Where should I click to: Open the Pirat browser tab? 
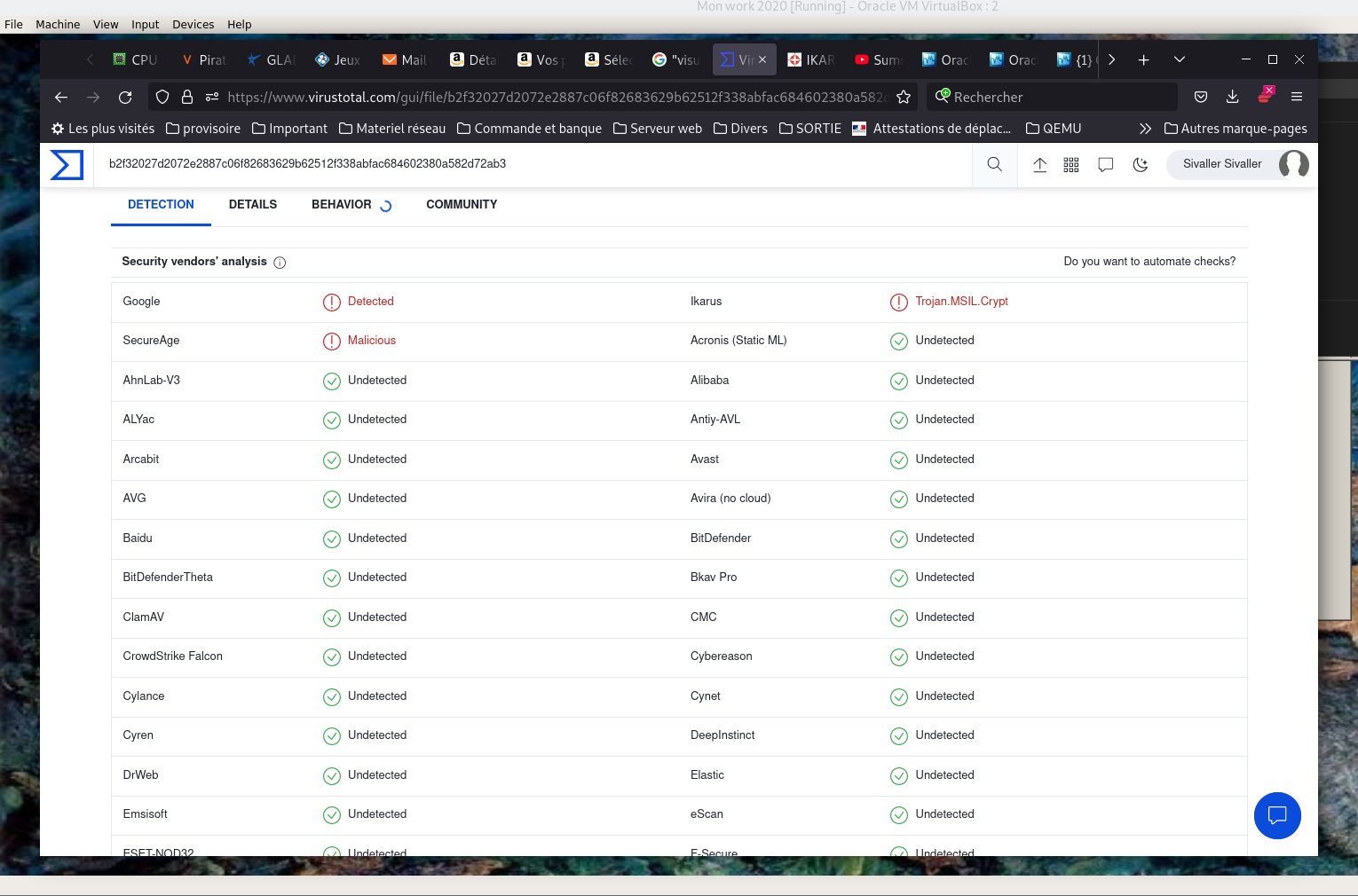[x=203, y=59]
